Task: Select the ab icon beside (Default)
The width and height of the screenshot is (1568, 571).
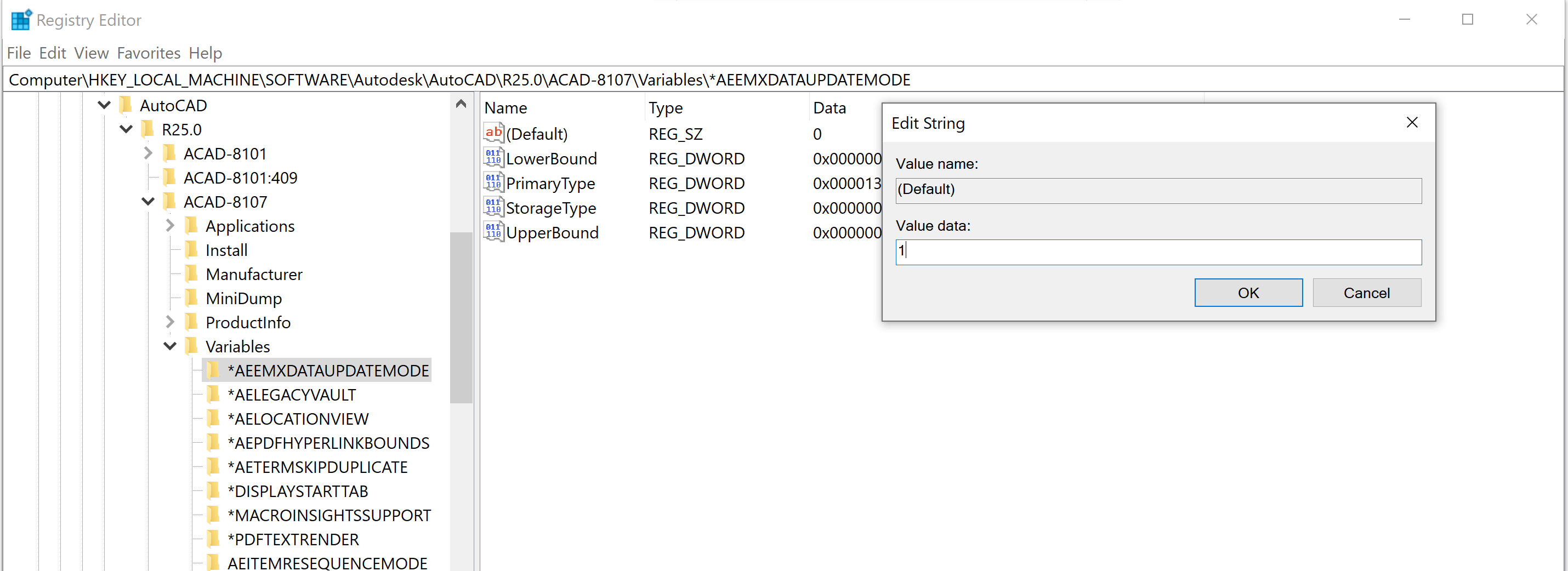Action: 493,133
